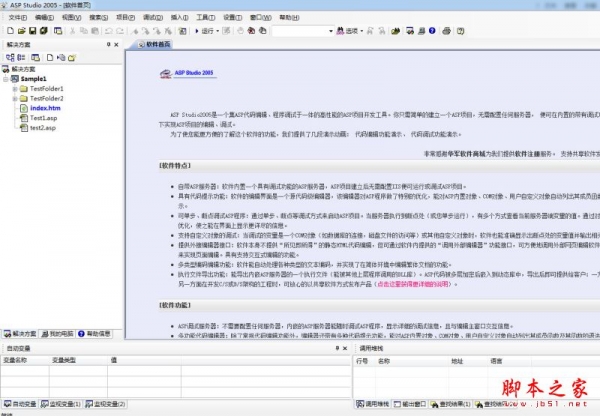
Task: Select index.htm in the solution tree
Action: [45, 108]
